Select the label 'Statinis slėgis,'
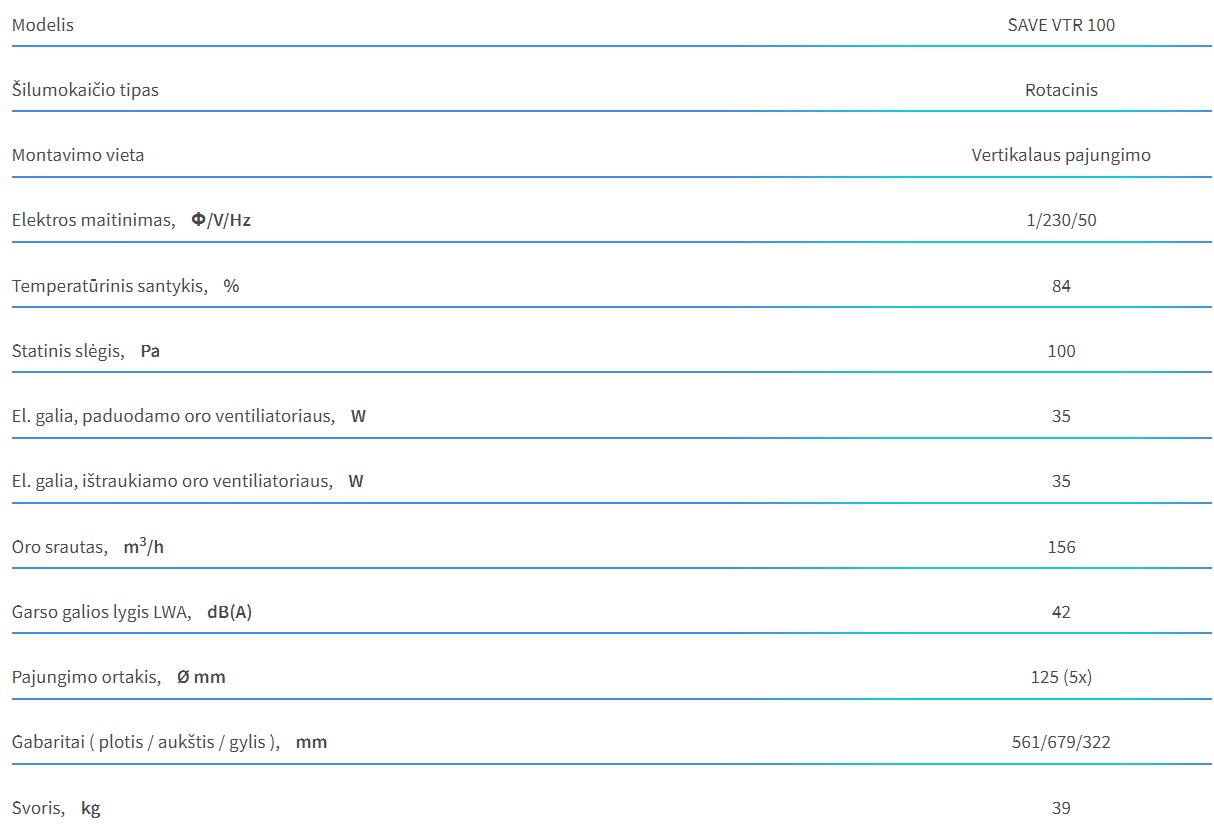1214x826 pixels. tap(69, 351)
